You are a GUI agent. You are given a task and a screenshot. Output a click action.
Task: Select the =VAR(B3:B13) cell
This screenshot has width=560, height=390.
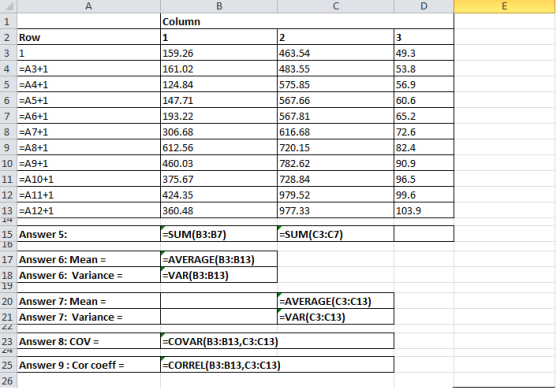[219, 275]
